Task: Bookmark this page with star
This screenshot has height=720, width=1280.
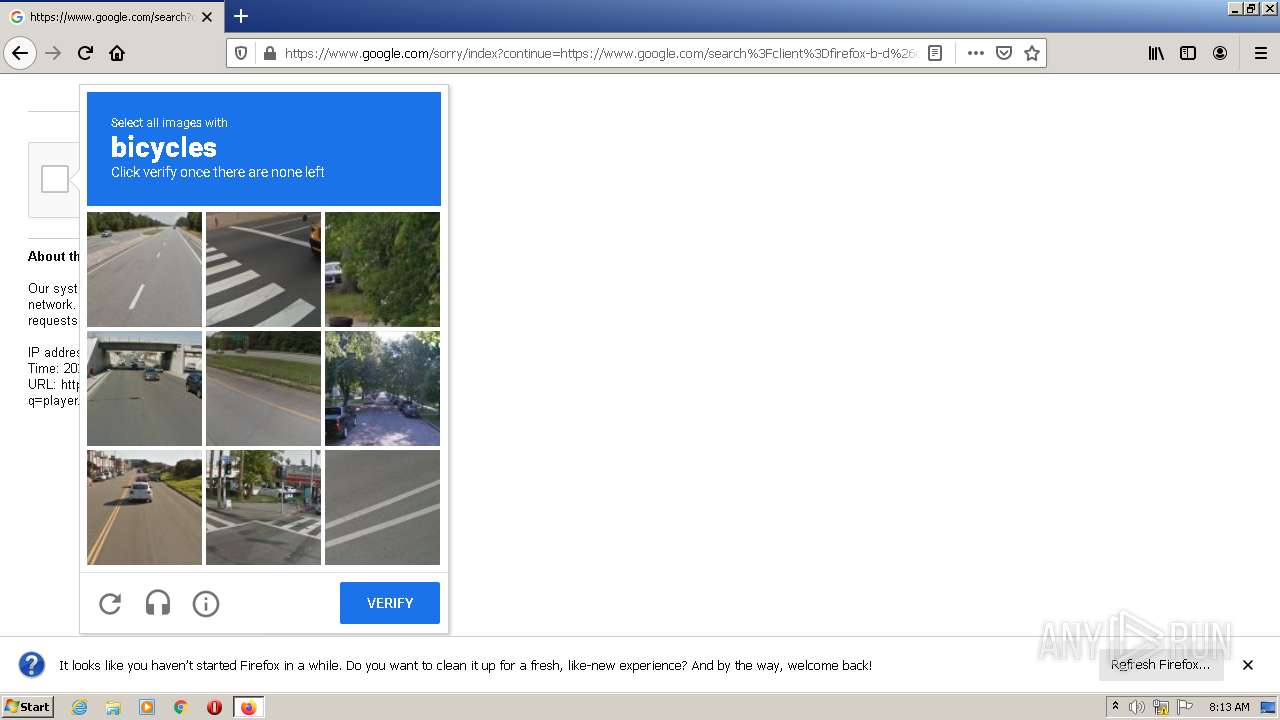Action: click(x=1032, y=53)
